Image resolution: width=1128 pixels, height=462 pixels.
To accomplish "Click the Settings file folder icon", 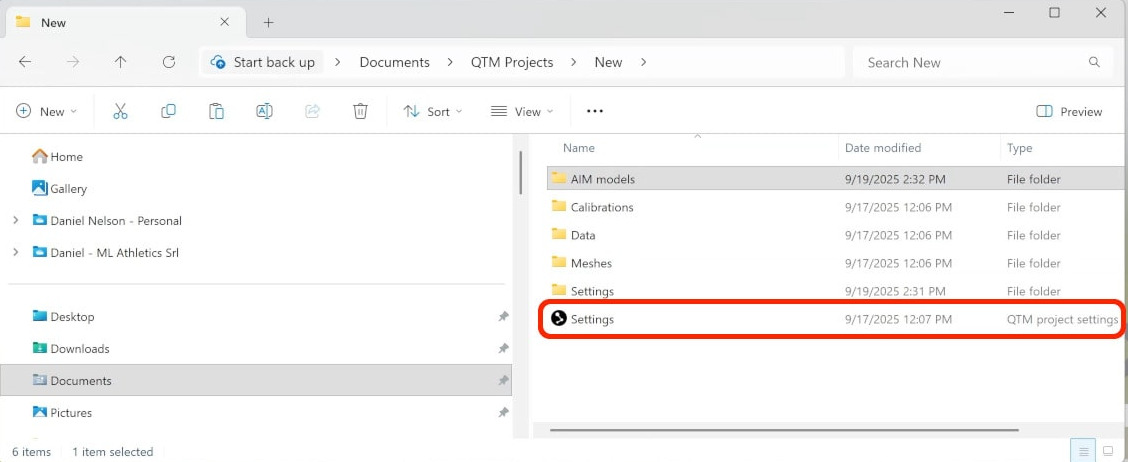I will tap(559, 291).
